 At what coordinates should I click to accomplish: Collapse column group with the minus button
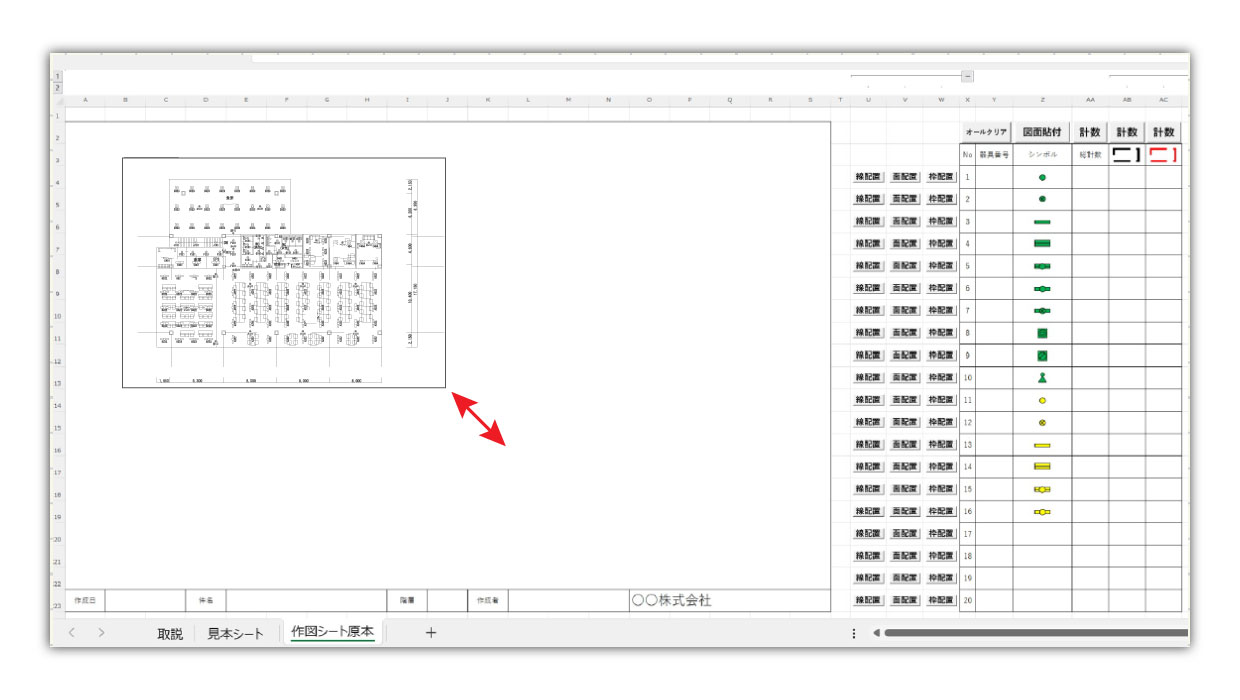(967, 76)
